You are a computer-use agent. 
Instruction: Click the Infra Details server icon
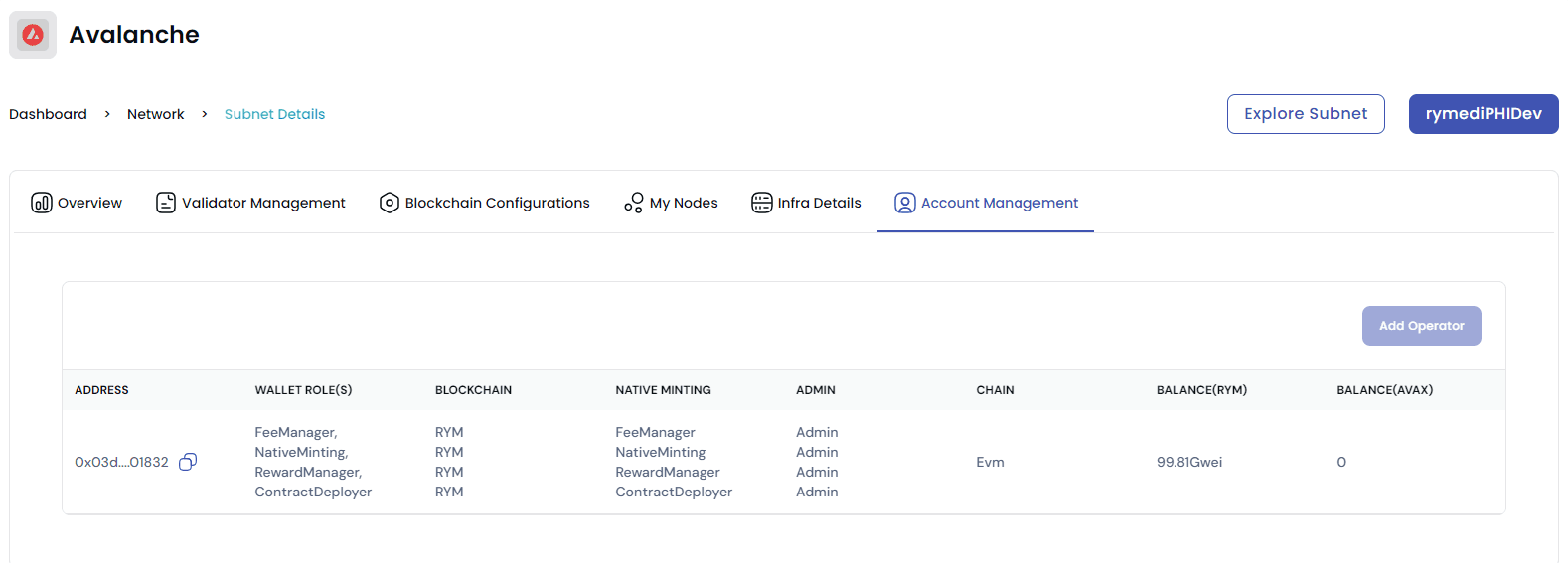click(762, 203)
